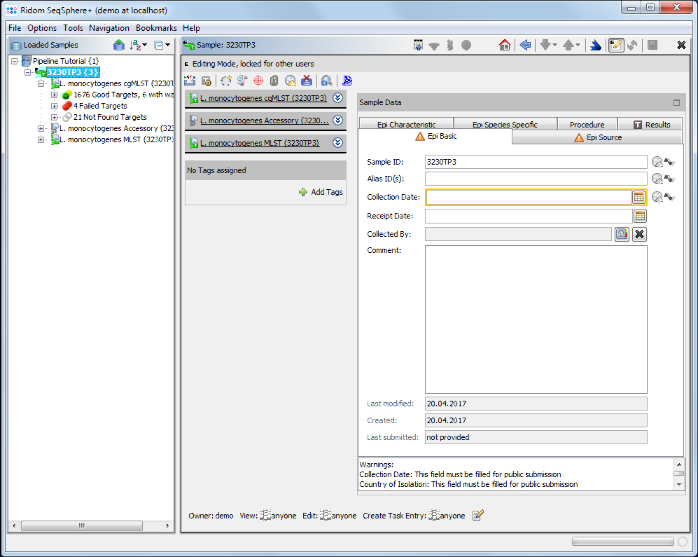The image size is (698, 557).
Task: Open the Options menu
Action: tap(42, 28)
